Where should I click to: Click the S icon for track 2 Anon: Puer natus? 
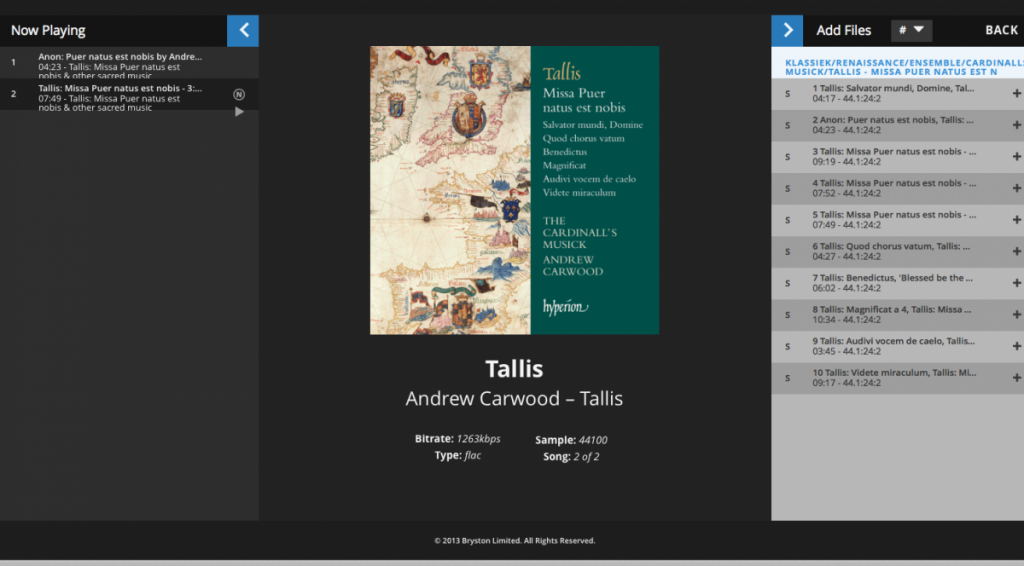point(788,125)
